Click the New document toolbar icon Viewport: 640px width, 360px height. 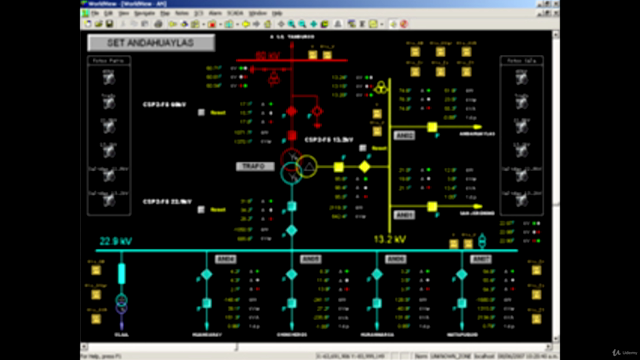point(88,24)
